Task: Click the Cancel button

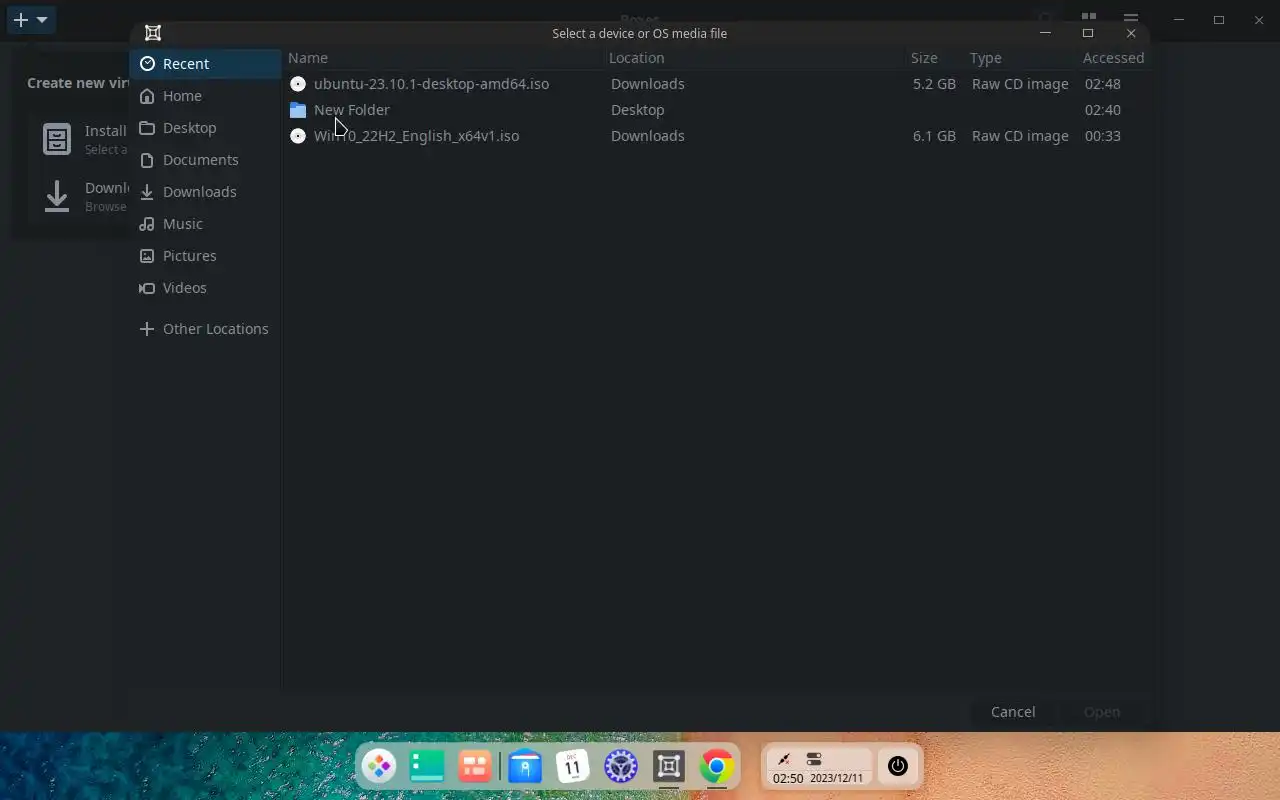Action: tap(1013, 712)
